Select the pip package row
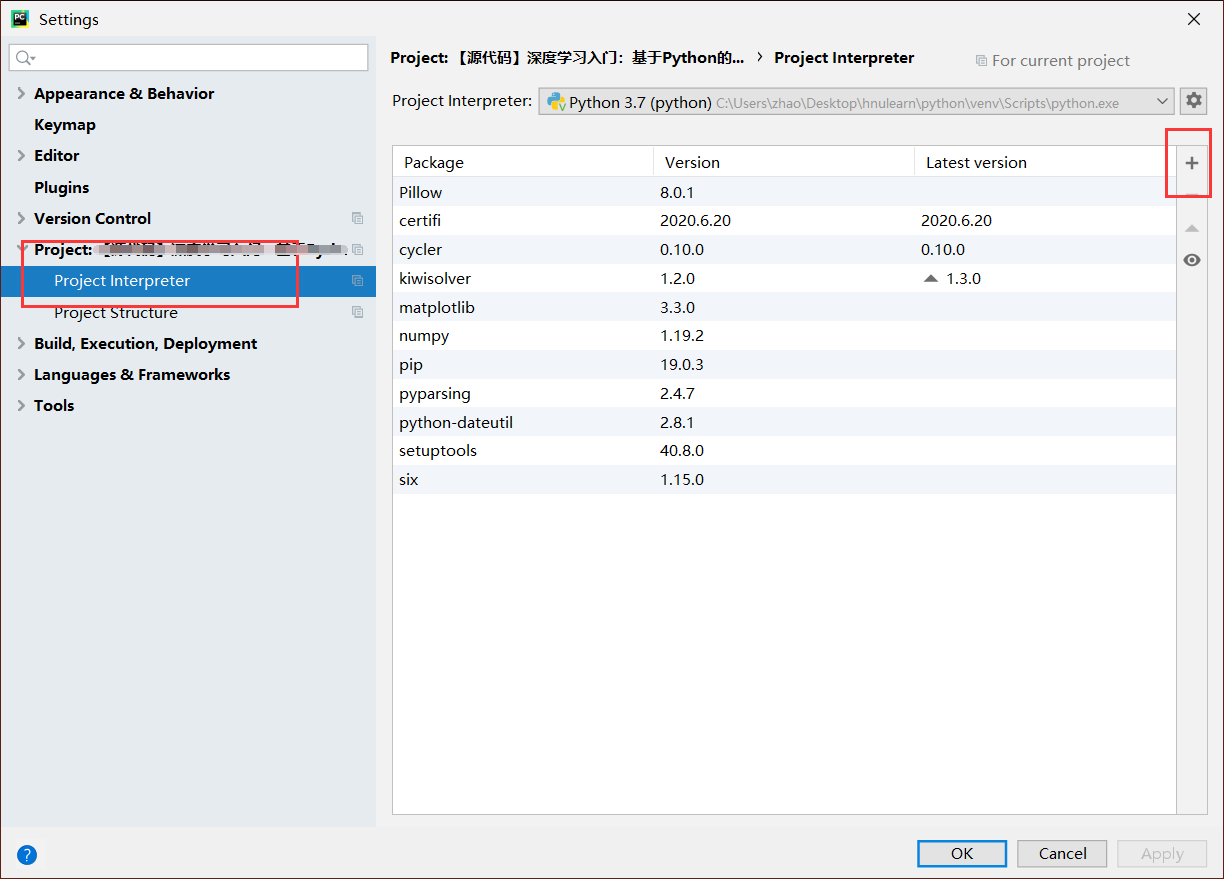1224x879 pixels. [x=784, y=365]
